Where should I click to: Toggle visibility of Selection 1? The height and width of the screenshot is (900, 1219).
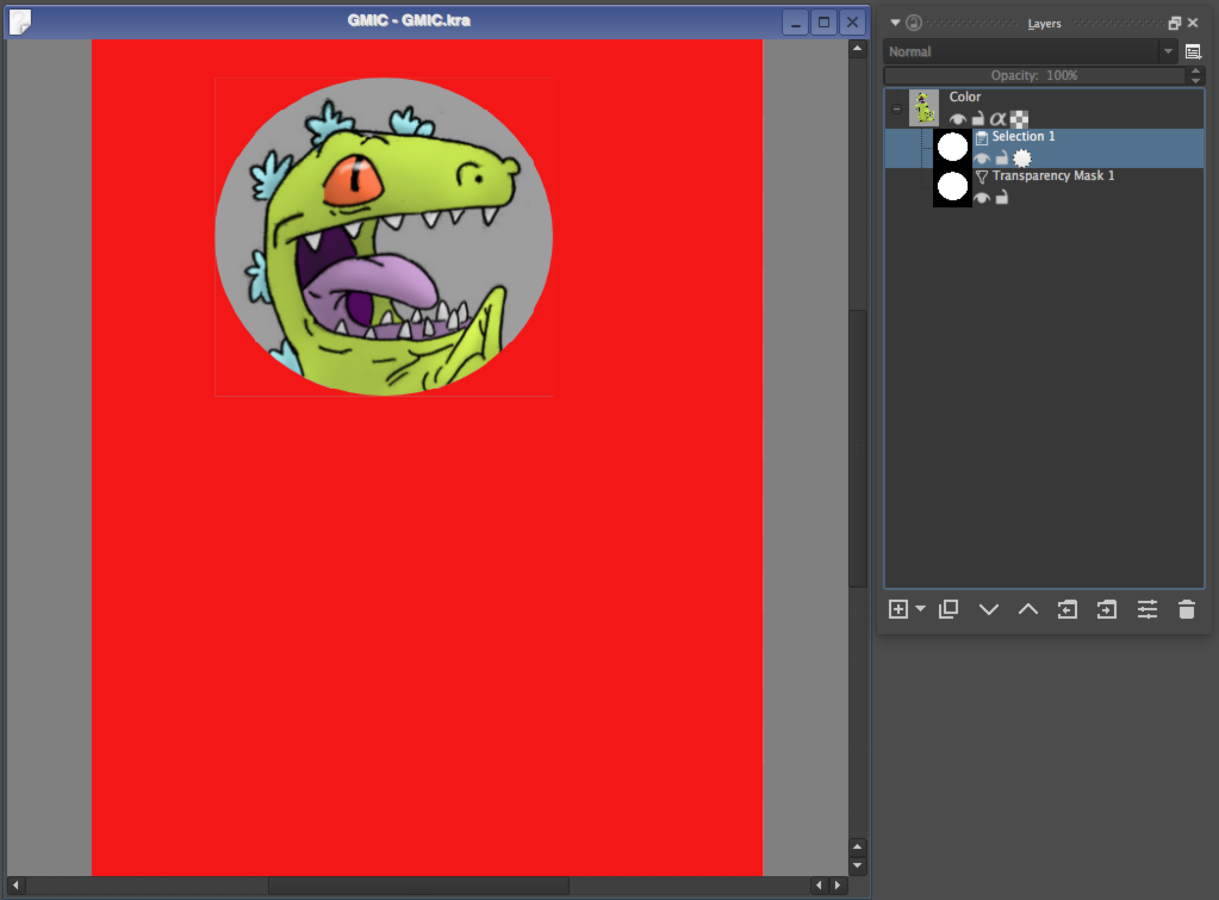tap(982, 159)
